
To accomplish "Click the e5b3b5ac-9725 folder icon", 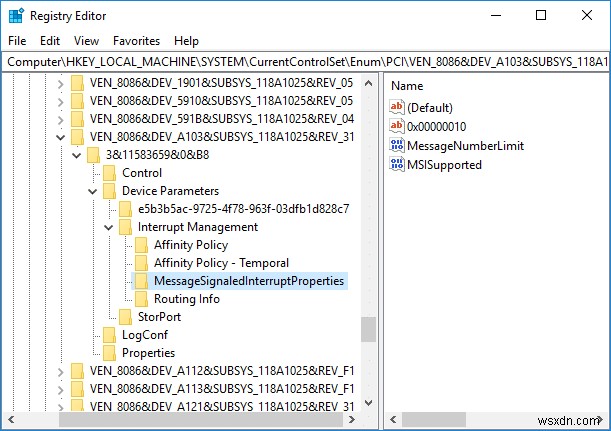I will pyautogui.click(x=125, y=209).
